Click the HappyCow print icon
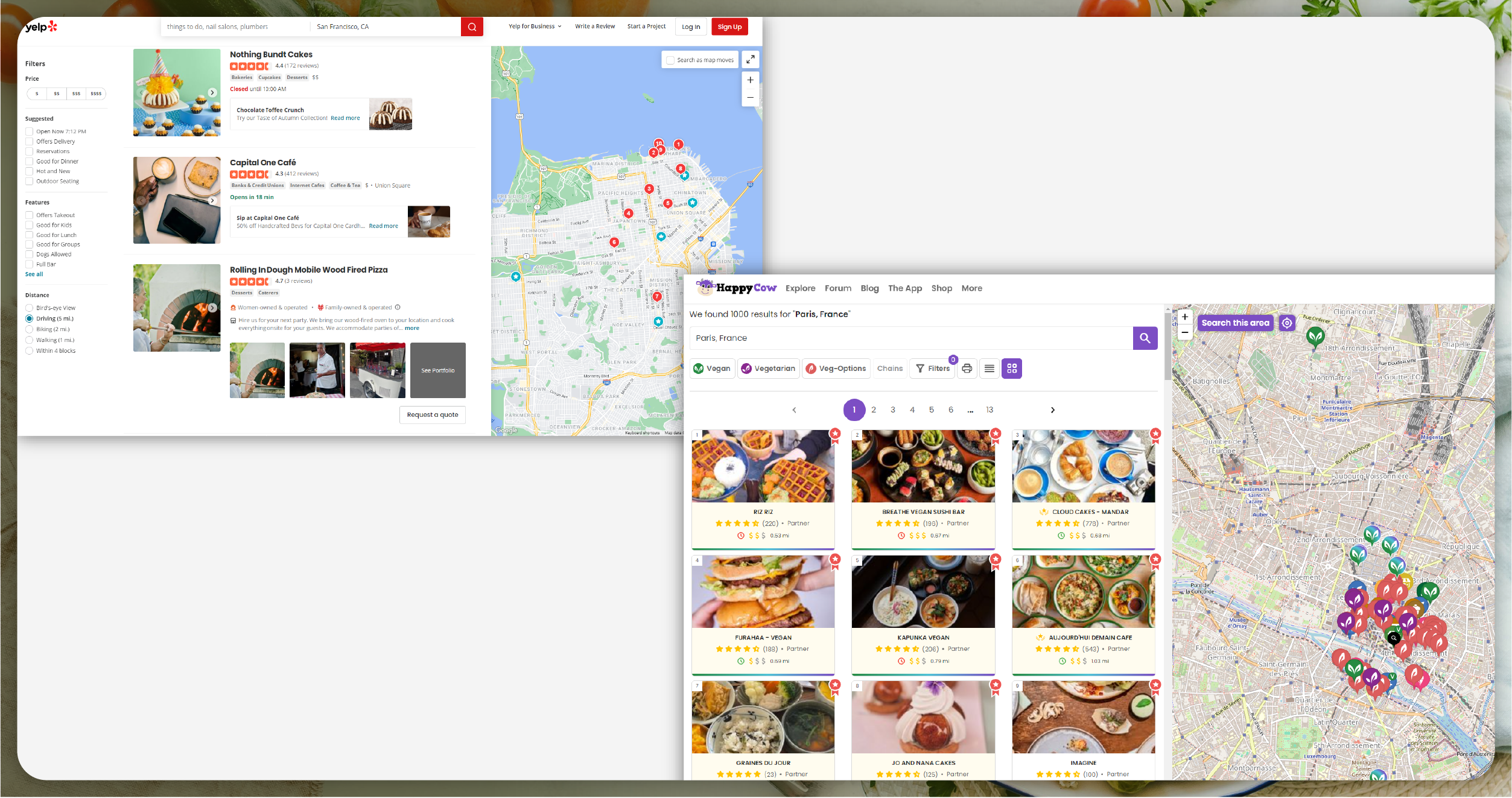Viewport: 1512px width, 798px height. coord(967,369)
